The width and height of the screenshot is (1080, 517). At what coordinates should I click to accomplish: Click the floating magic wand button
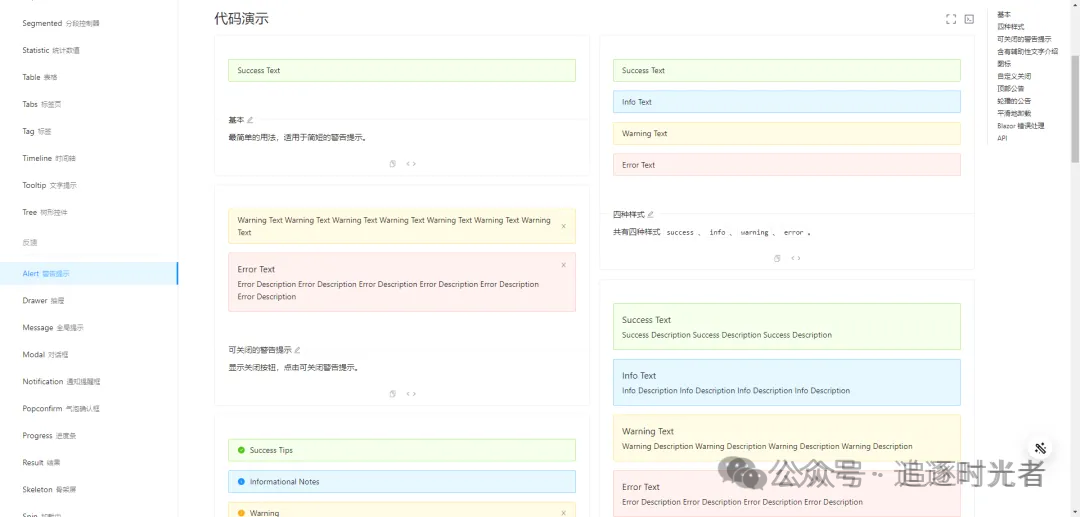click(x=1040, y=448)
